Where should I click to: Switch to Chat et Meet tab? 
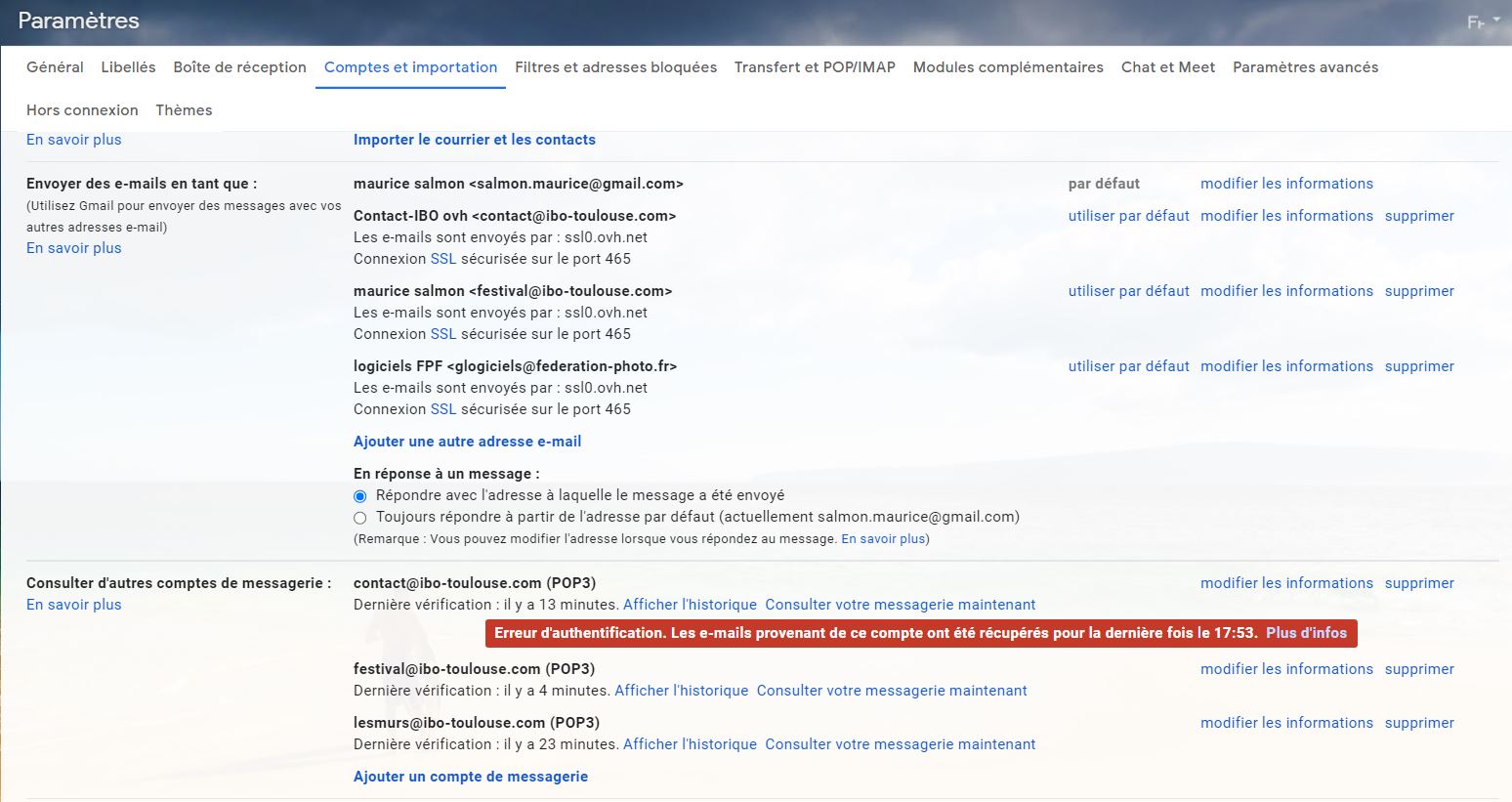pyautogui.click(x=1167, y=67)
